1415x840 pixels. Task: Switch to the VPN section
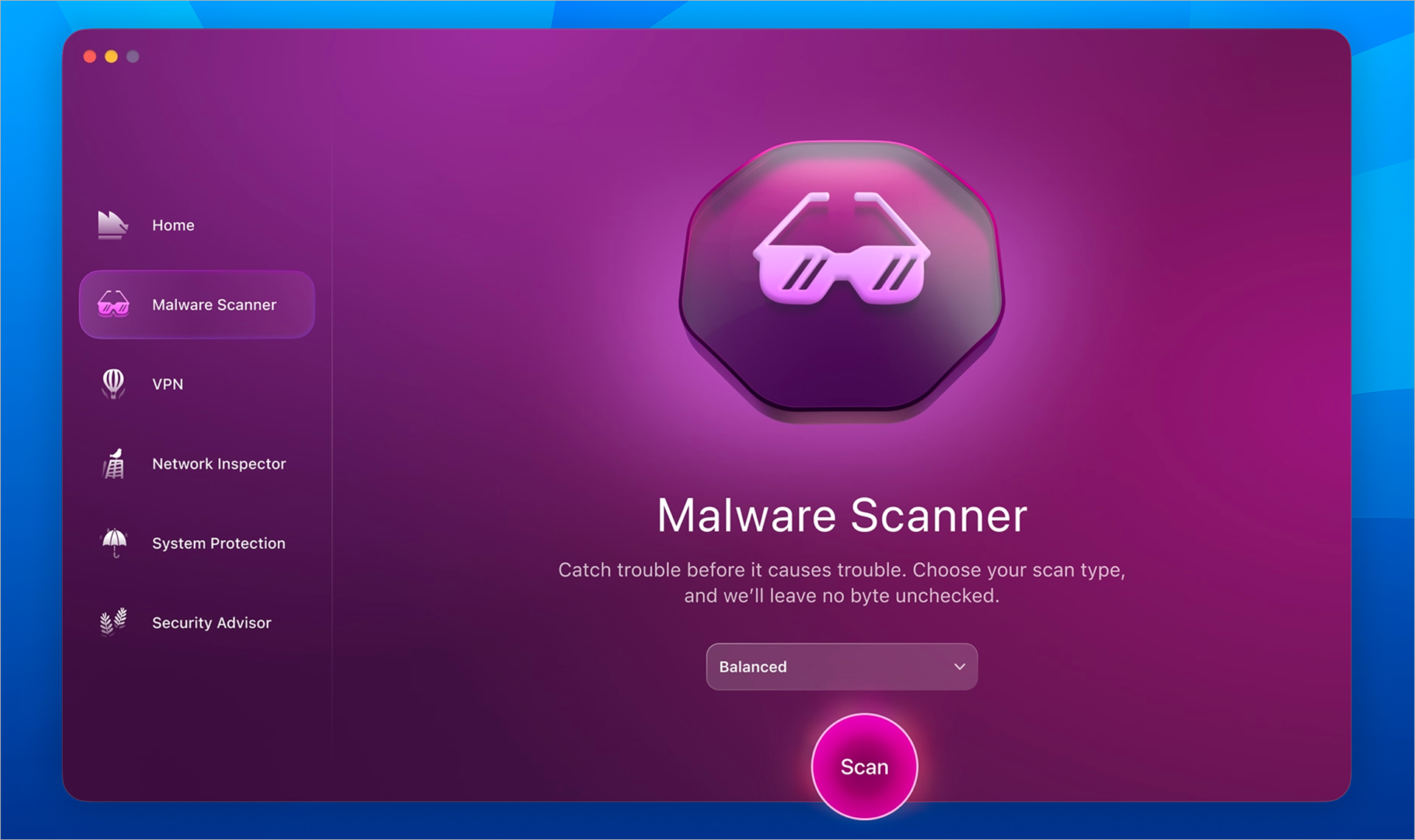(x=167, y=383)
